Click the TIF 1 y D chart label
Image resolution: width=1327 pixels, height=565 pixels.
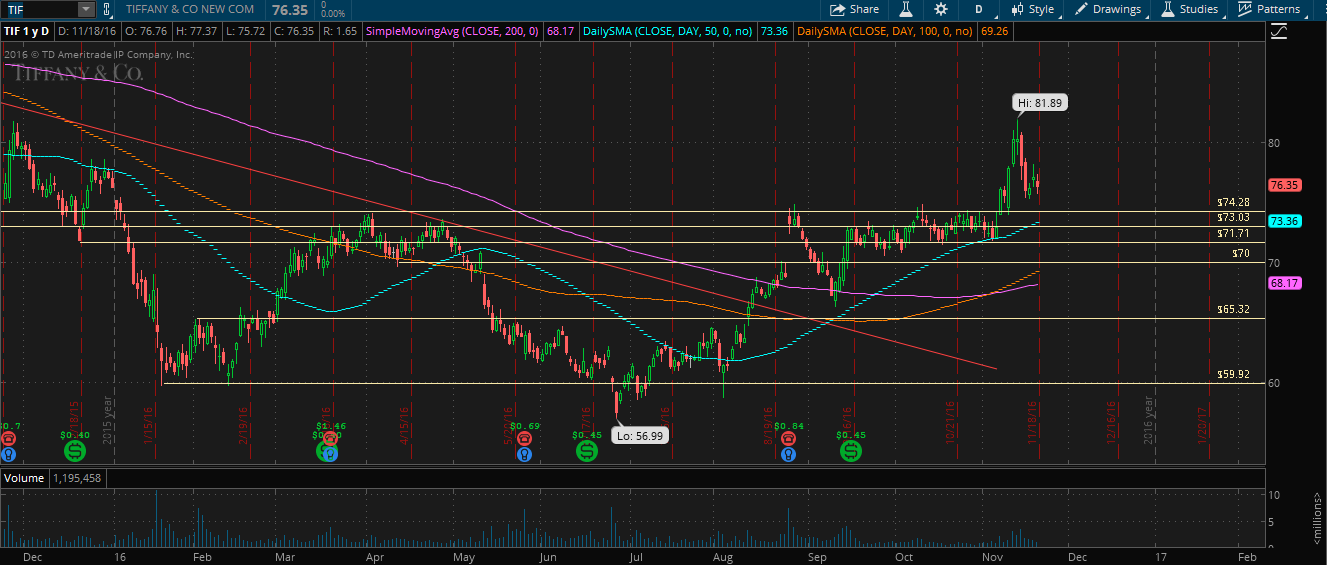[x=26, y=32]
